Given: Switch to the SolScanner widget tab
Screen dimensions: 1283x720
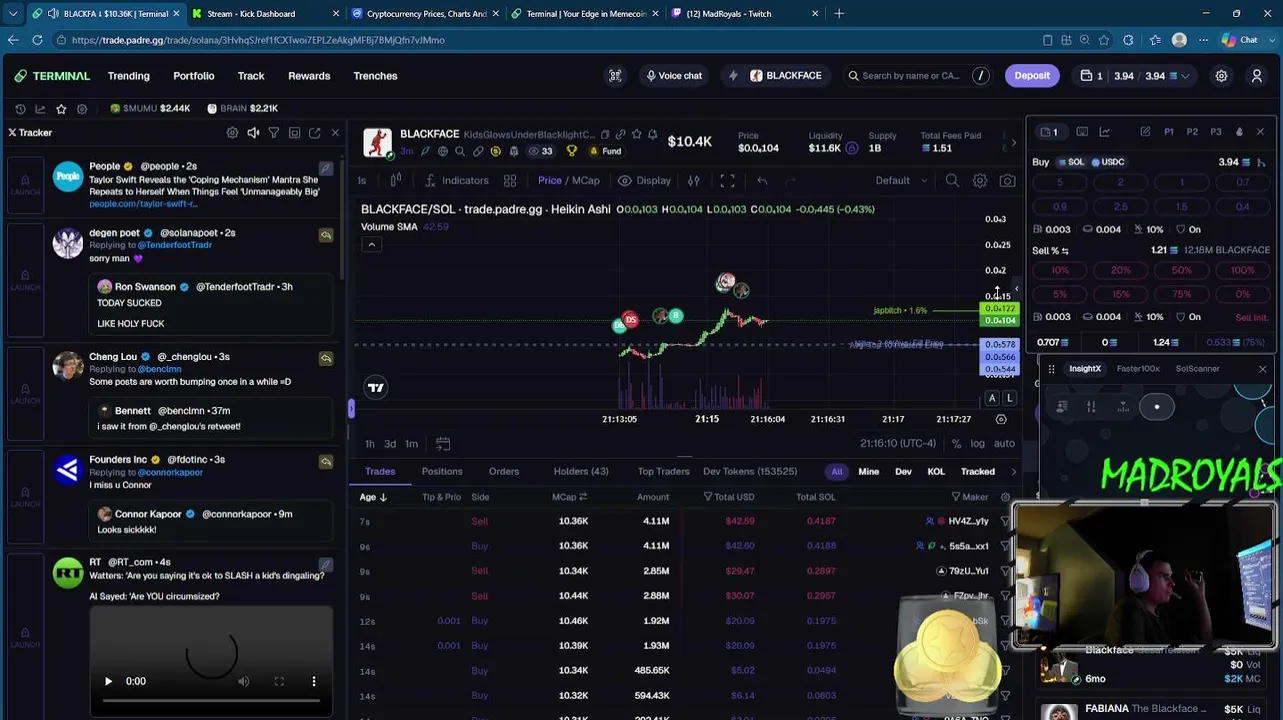Looking at the screenshot, I should [1197, 369].
